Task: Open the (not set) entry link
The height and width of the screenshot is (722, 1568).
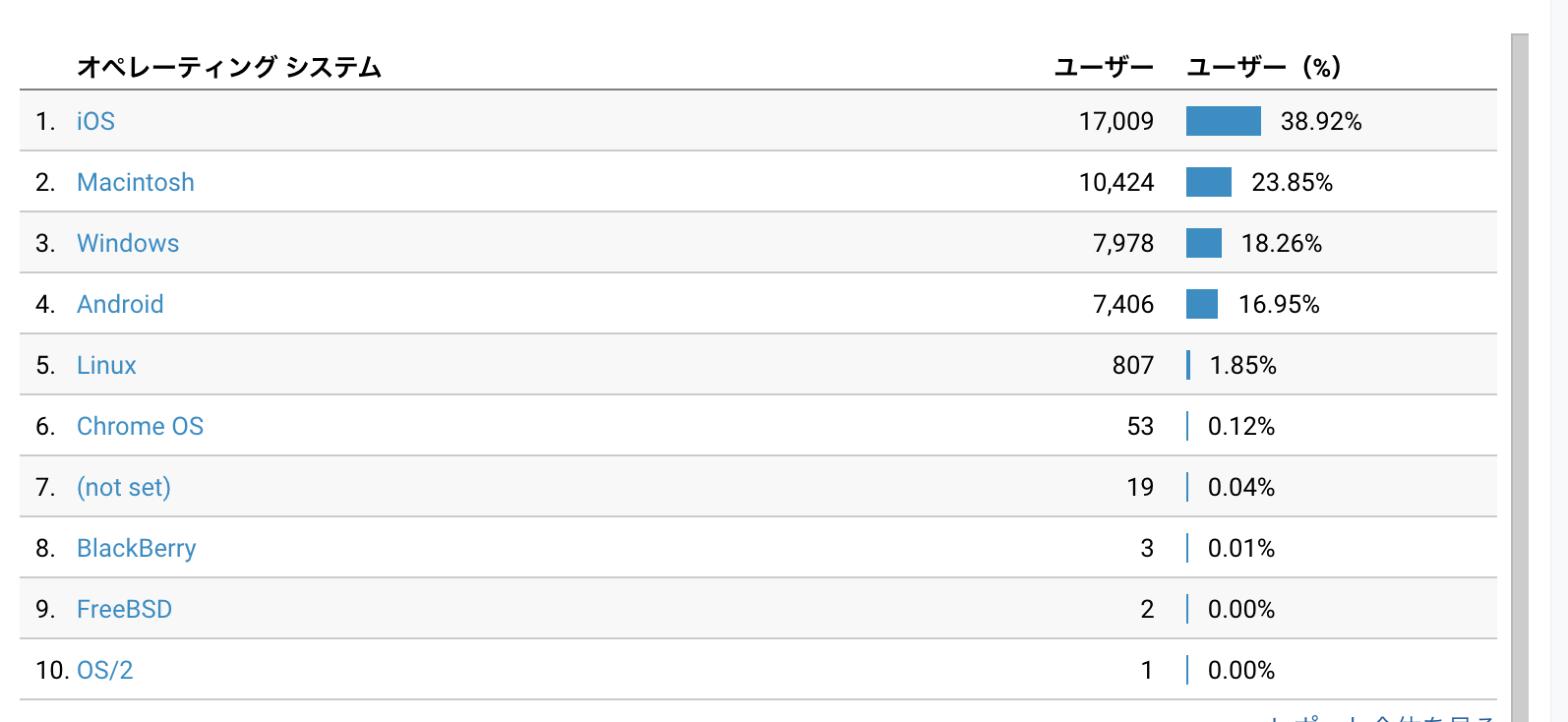Action: point(124,487)
